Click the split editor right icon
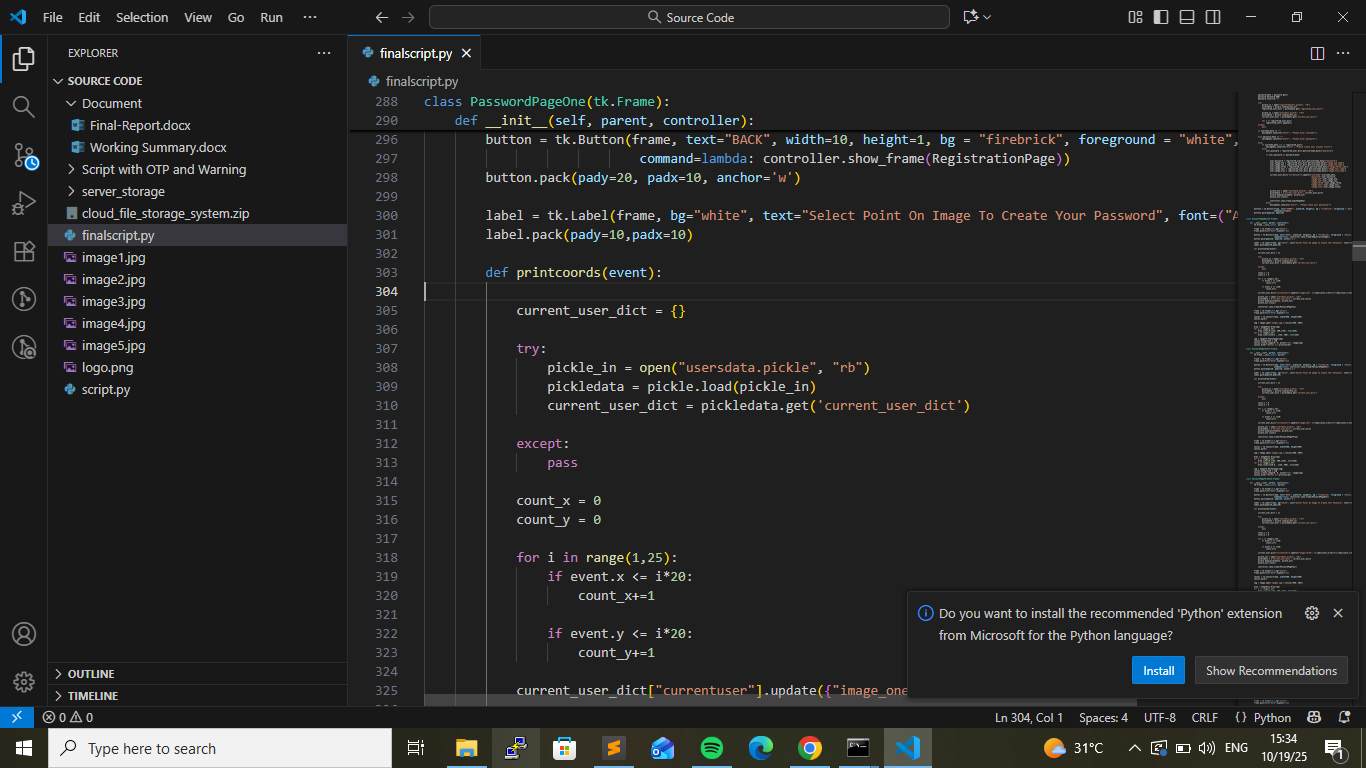Viewport: 1366px width, 768px height. [1317, 53]
